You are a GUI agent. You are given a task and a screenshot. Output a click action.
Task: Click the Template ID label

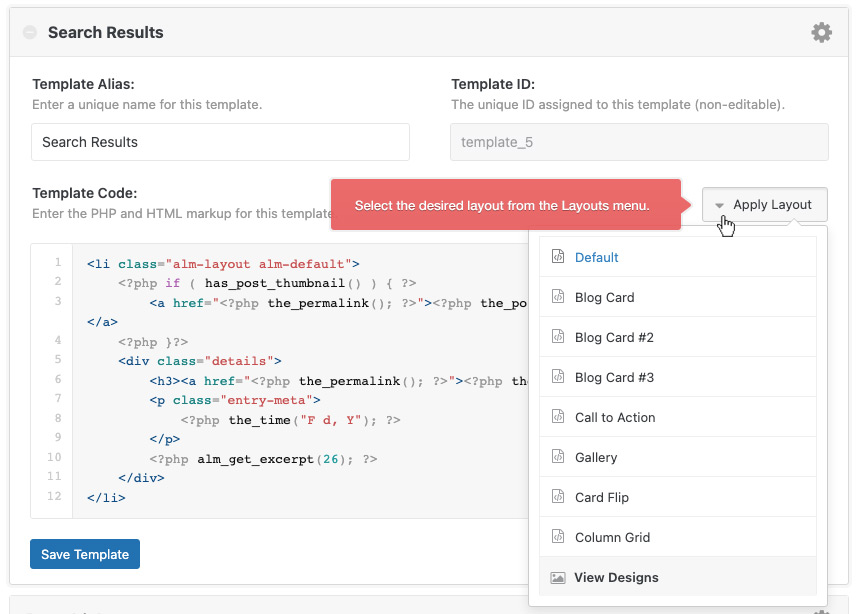click(493, 84)
